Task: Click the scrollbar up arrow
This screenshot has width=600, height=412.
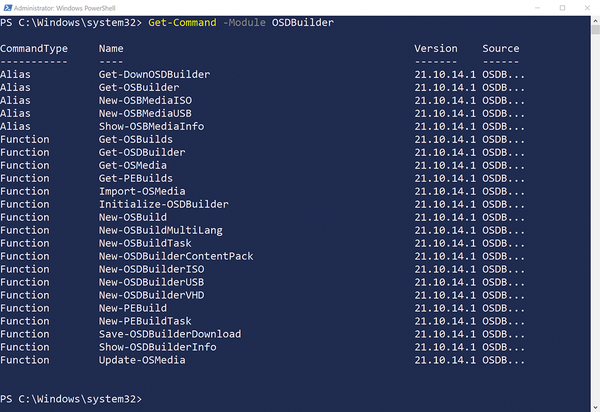Action: click(595, 20)
